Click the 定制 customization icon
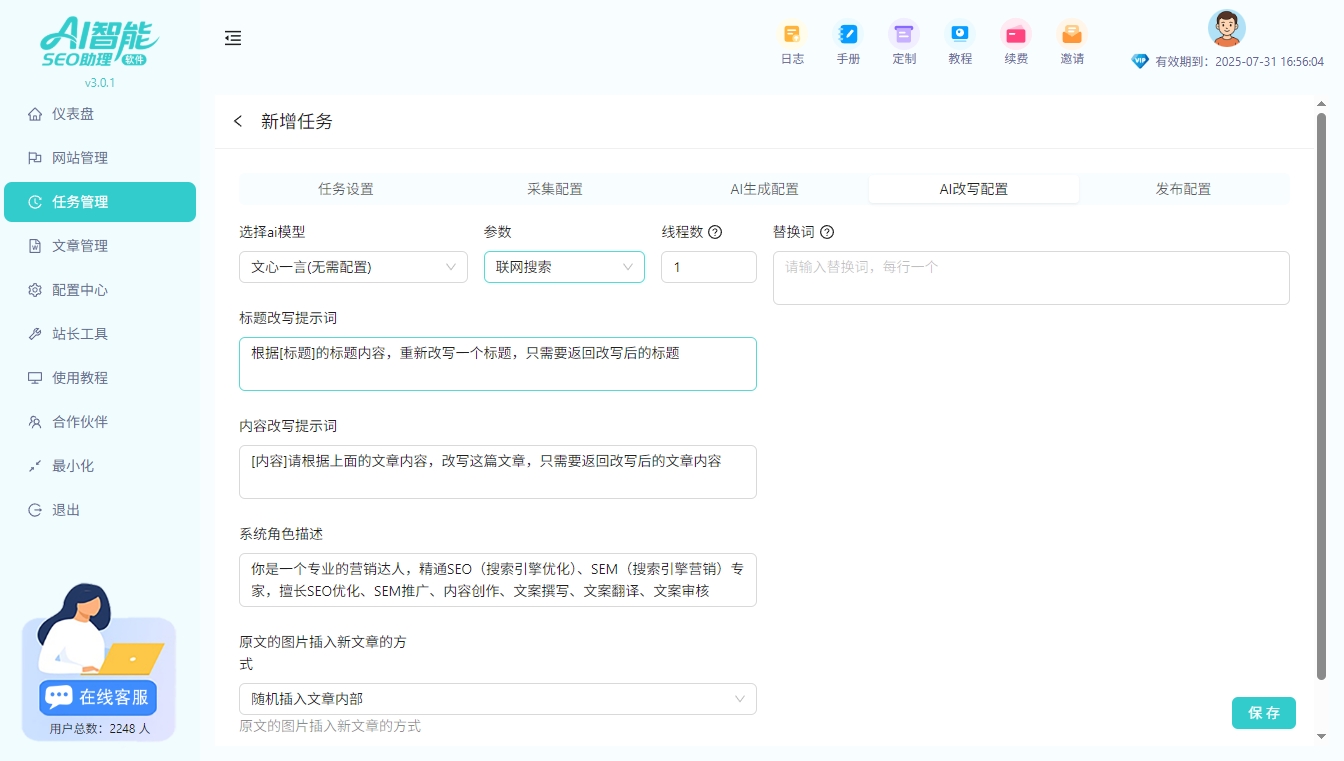This screenshot has width=1344, height=761. 903,42
